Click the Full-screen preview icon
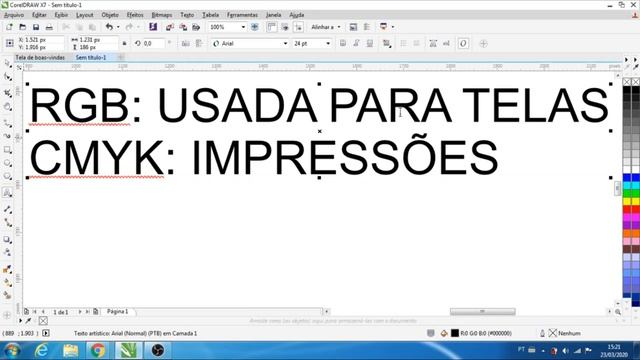 (255, 27)
